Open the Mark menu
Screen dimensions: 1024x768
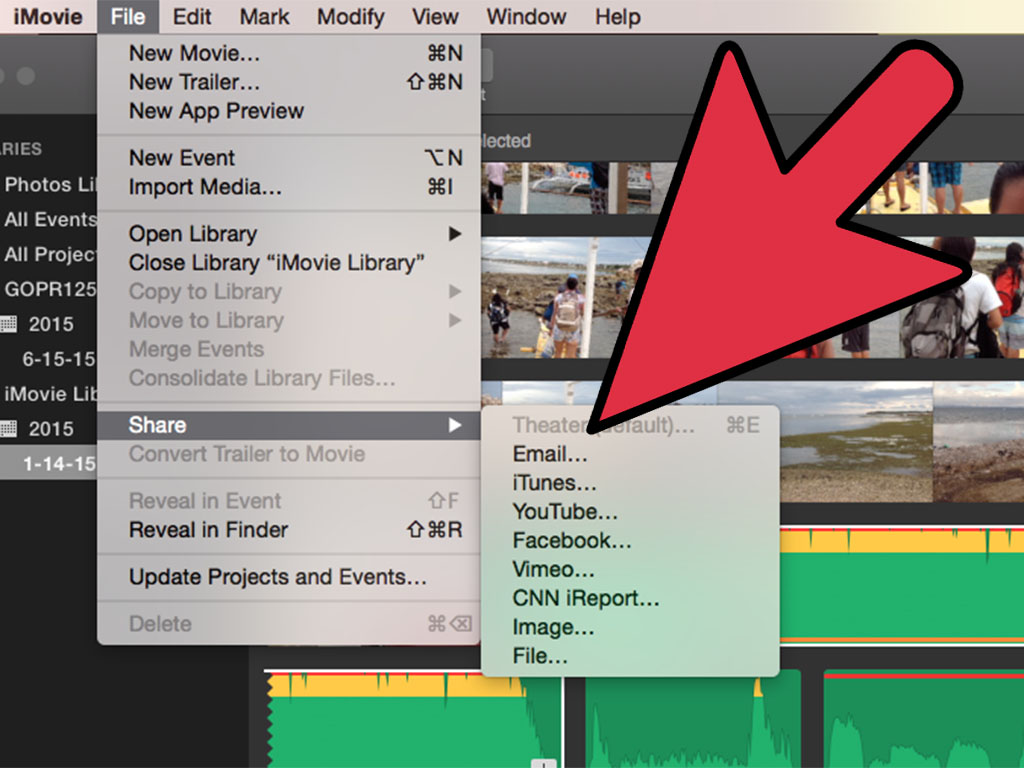tap(264, 16)
